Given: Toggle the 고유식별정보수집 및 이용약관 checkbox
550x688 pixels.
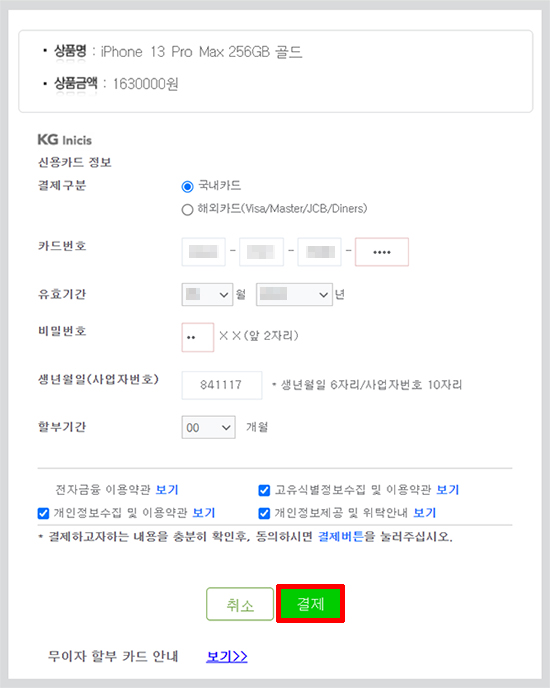Looking at the screenshot, I should (x=264, y=490).
